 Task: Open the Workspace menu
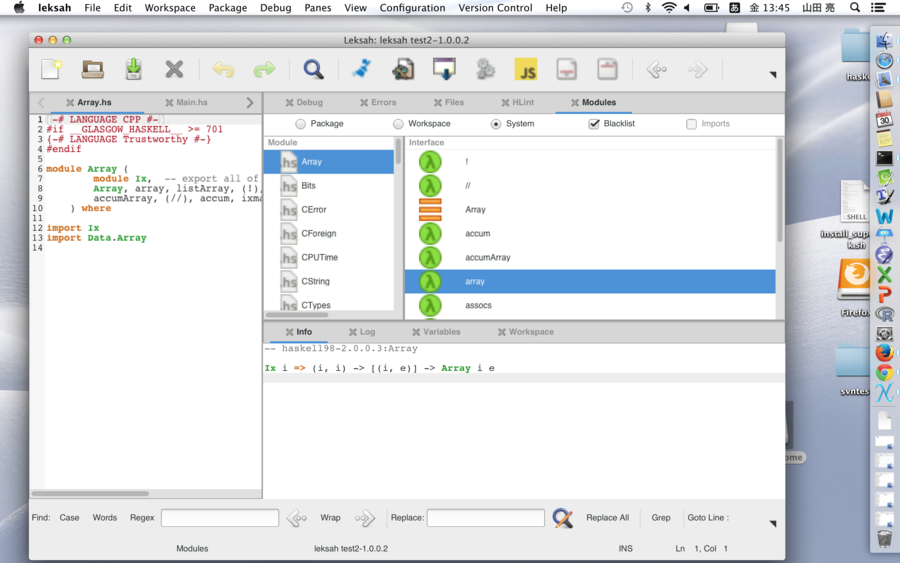(170, 7)
